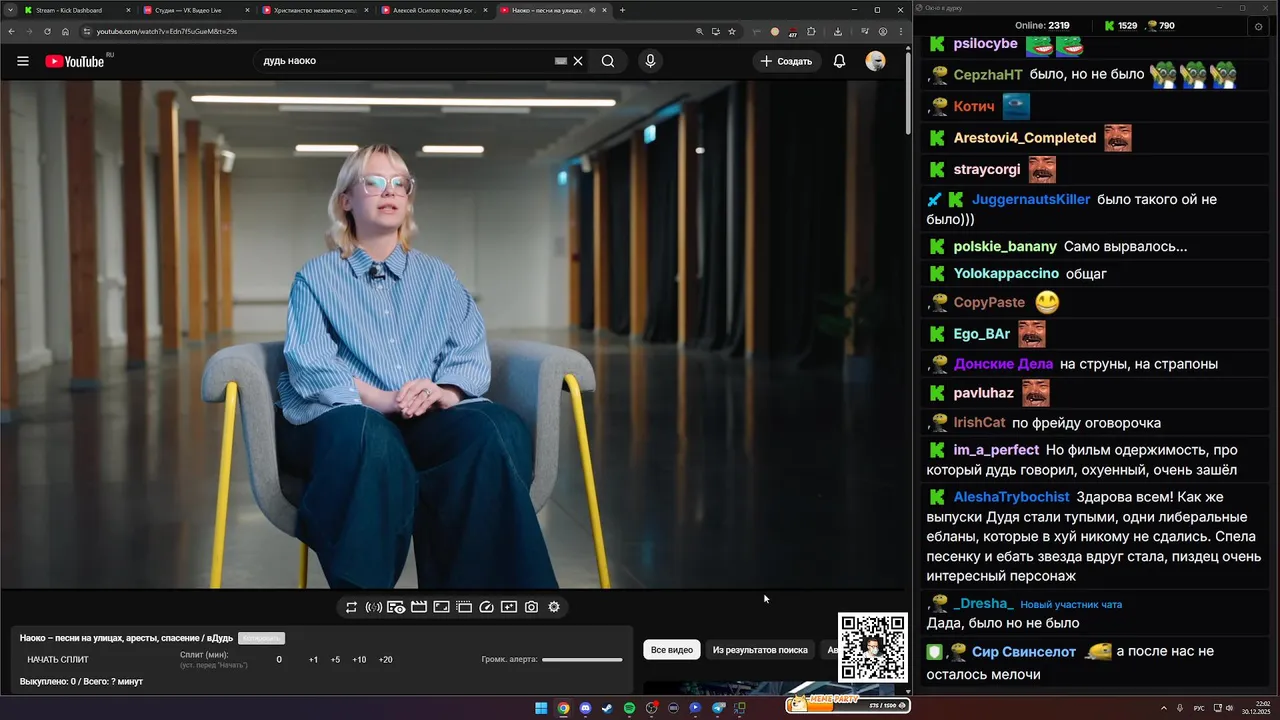Open browser downloads
This screenshot has height=720, width=1280.
tap(838, 31)
